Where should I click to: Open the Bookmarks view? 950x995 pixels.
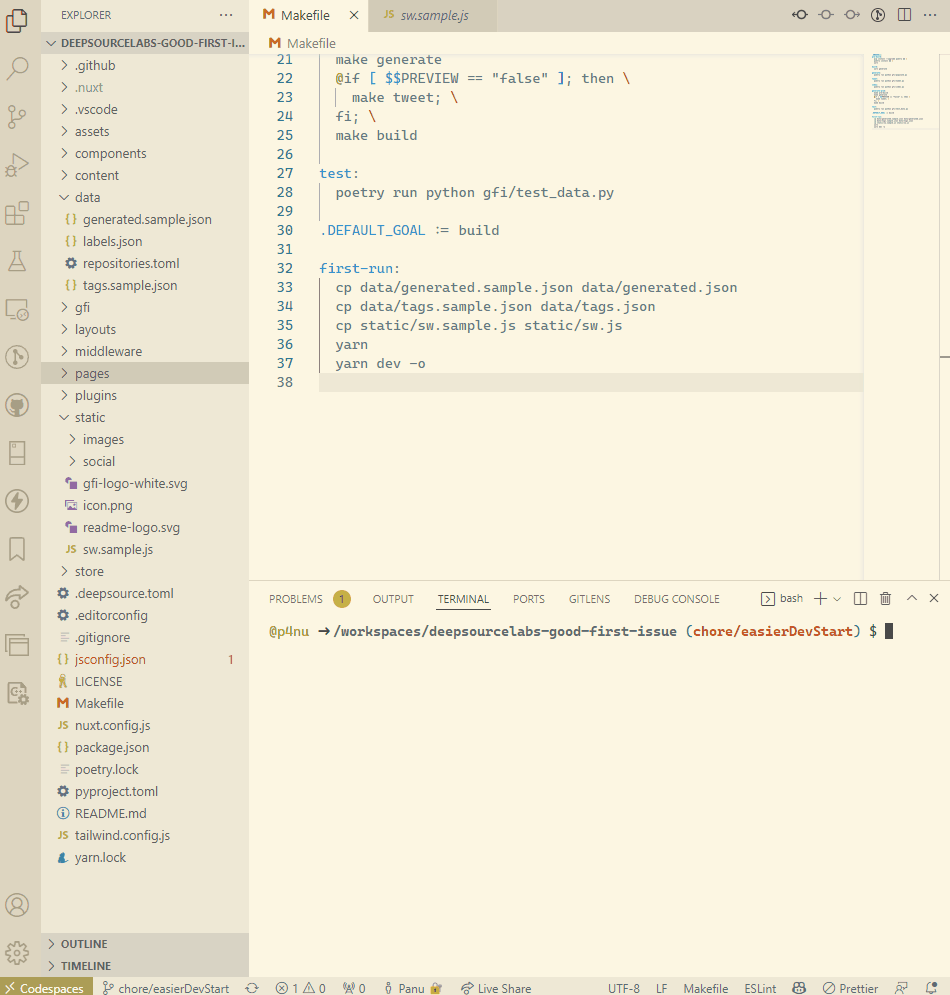pyautogui.click(x=17, y=549)
